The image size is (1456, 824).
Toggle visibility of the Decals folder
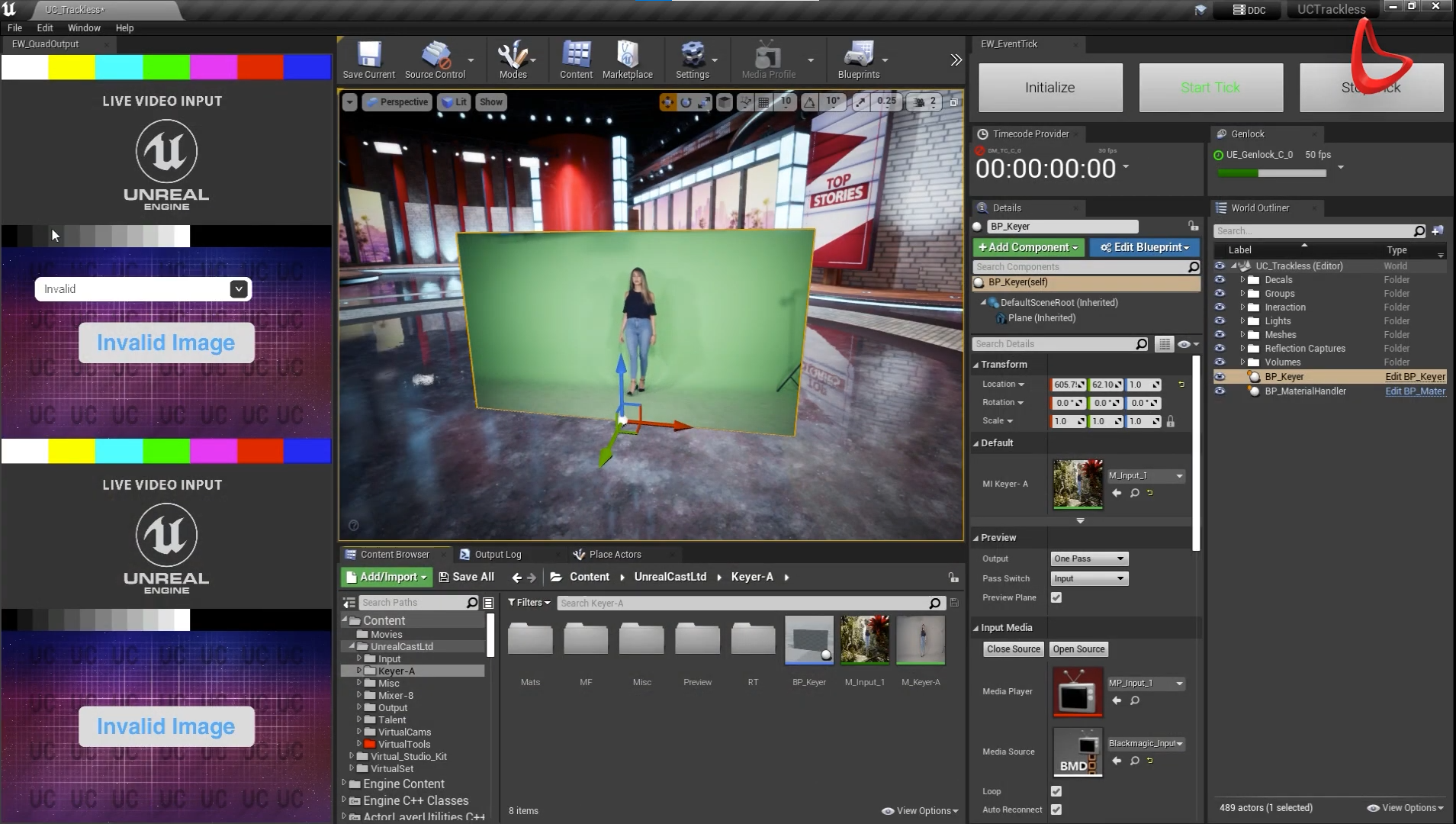1220,280
